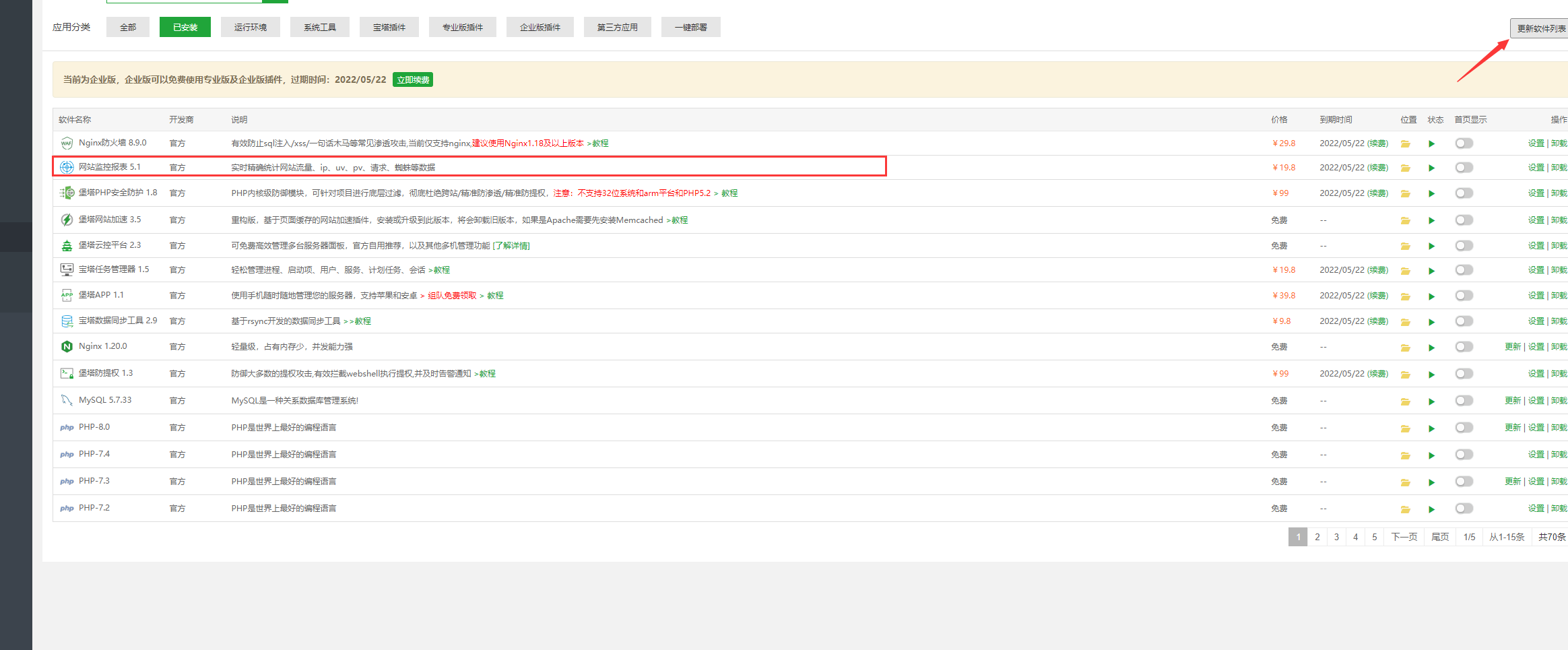The width and height of the screenshot is (1568, 650).
Task: Toggle homepage display for Nginx 1.20.0
Action: click(x=1464, y=346)
